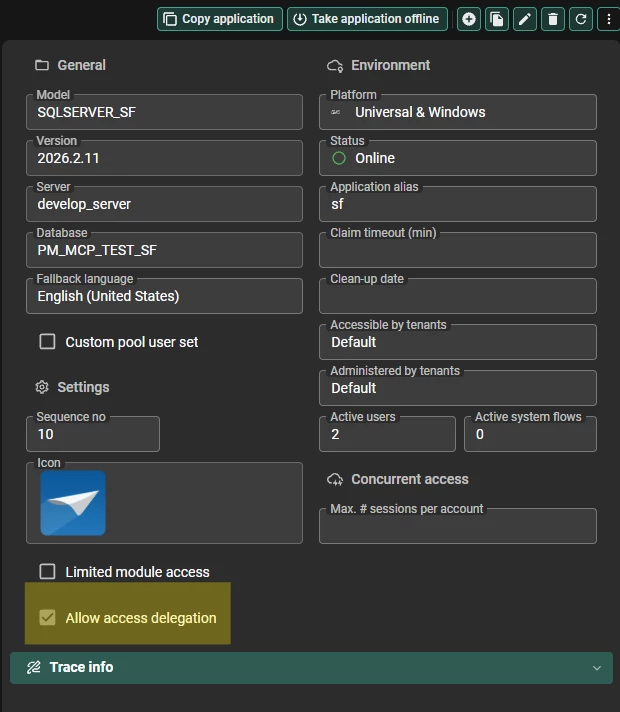Click the Environment cloud icon
This screenshot has width=620, height=712.
tap(335, 66)
